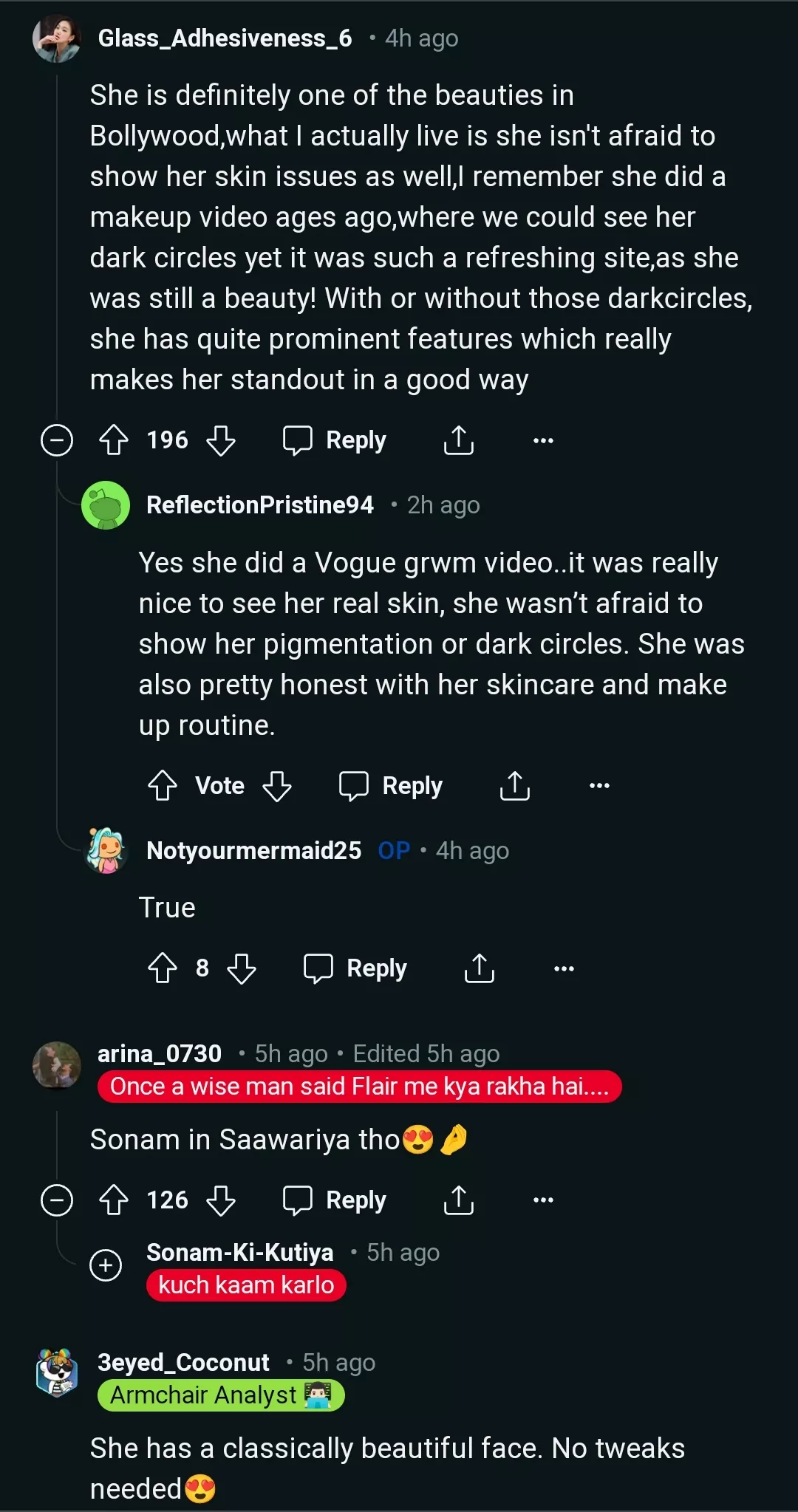Click ReflectionPristine94's green avatar thumbnail
798x1512 pixels.
(104, 505)
